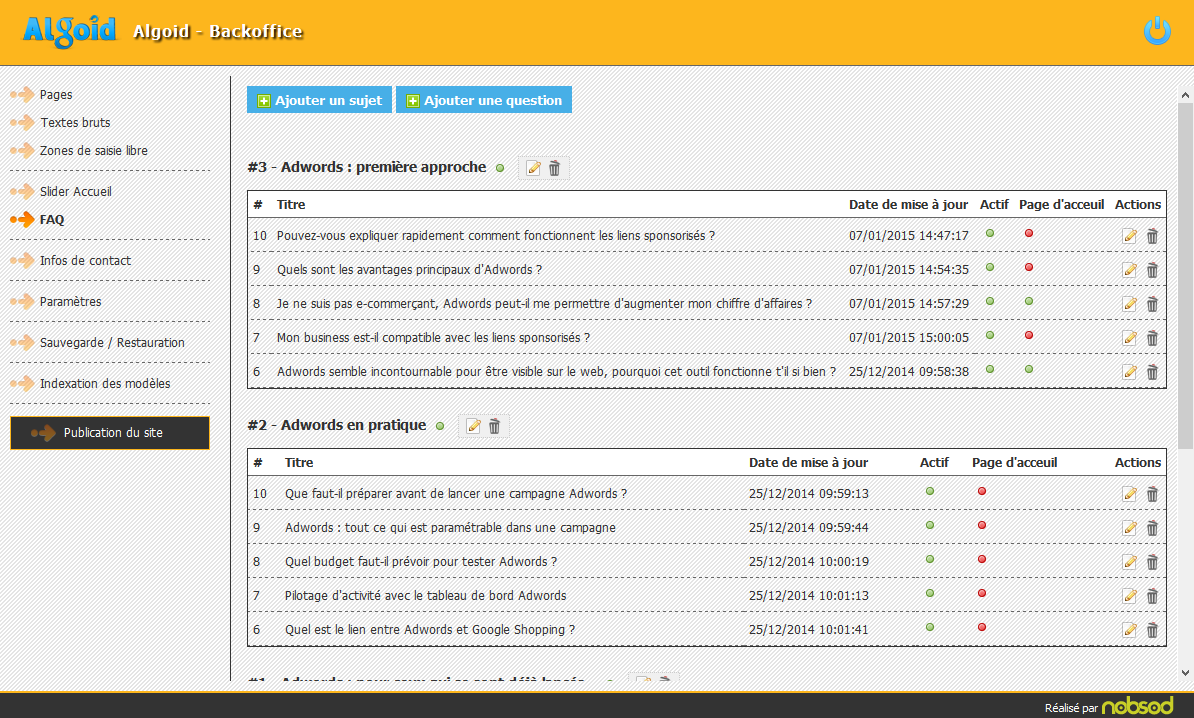Edit the topic 'Adwords : première approche'
The height and width of the screenshot is (718, 1194).
pyautogui.click(x=533, y=168)
